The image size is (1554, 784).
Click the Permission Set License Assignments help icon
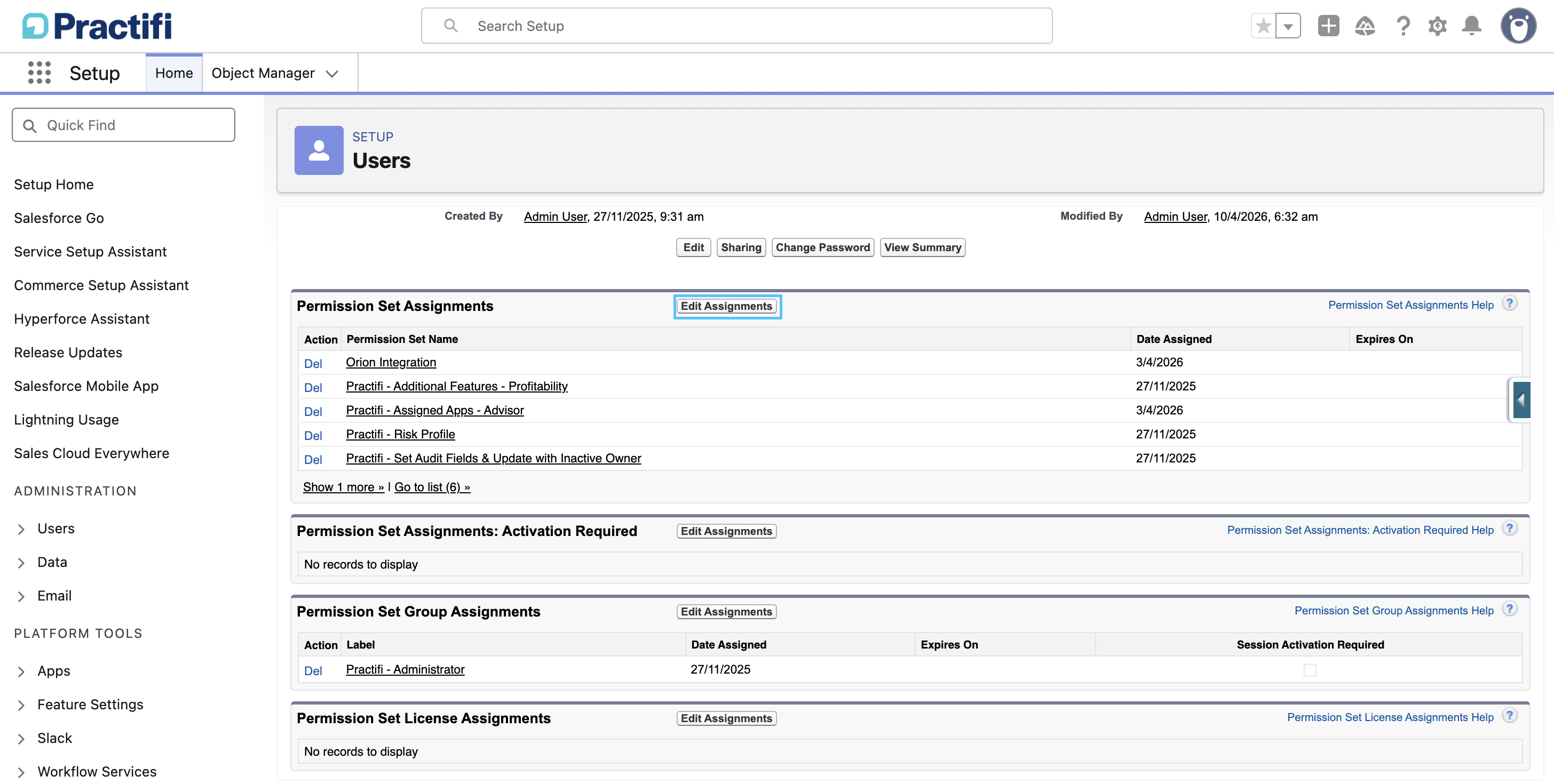coord(1509,716)
